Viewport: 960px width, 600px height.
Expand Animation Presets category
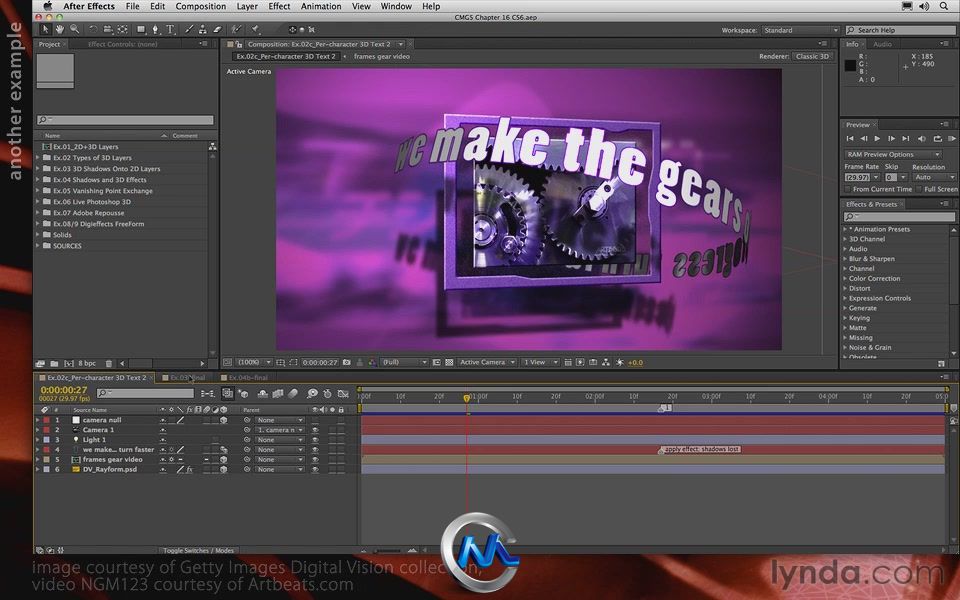(x=846, y=229)
